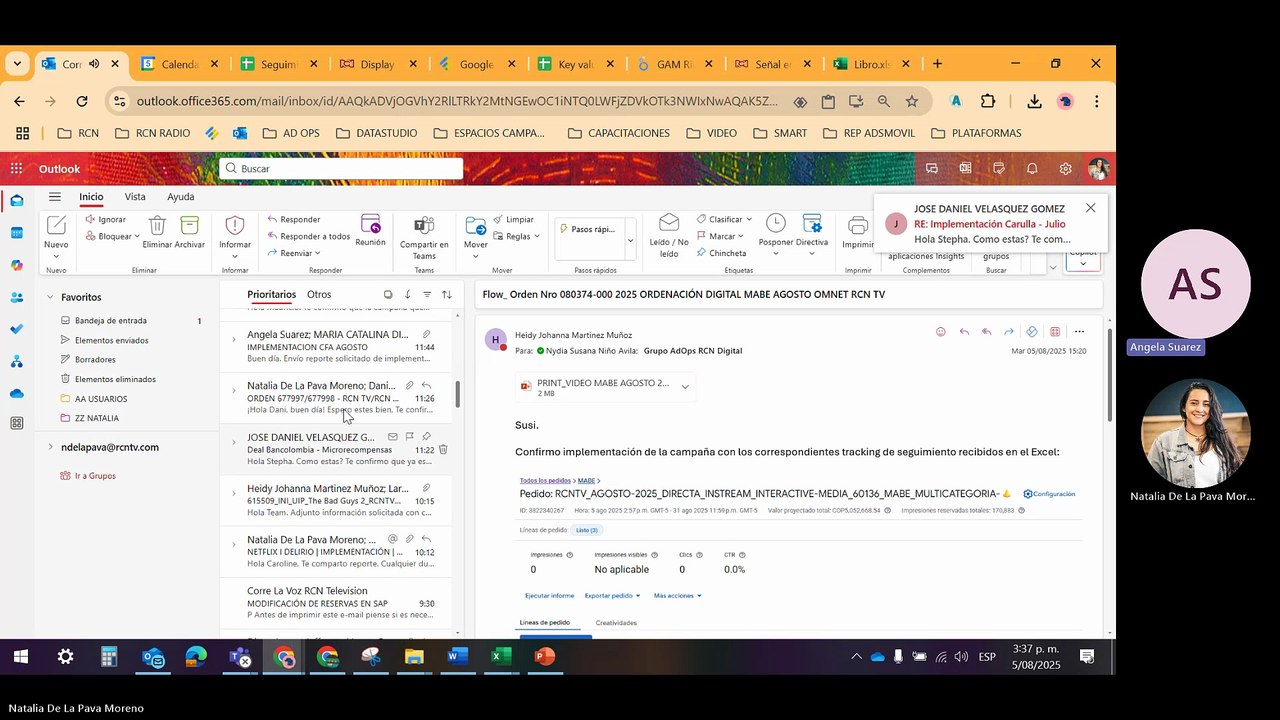
Task: Open Calendar from the Outlook left rail
Action: tap(17, 233)
